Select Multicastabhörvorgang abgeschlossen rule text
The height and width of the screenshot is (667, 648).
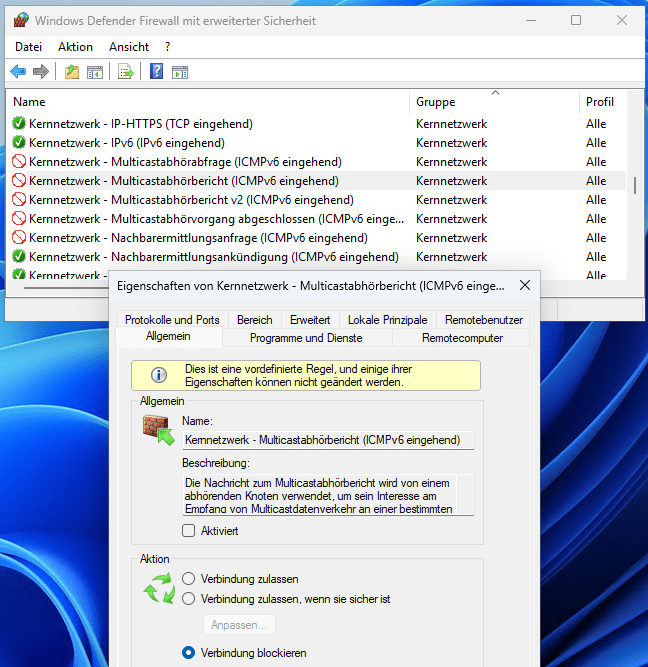[x=216, y=219]
